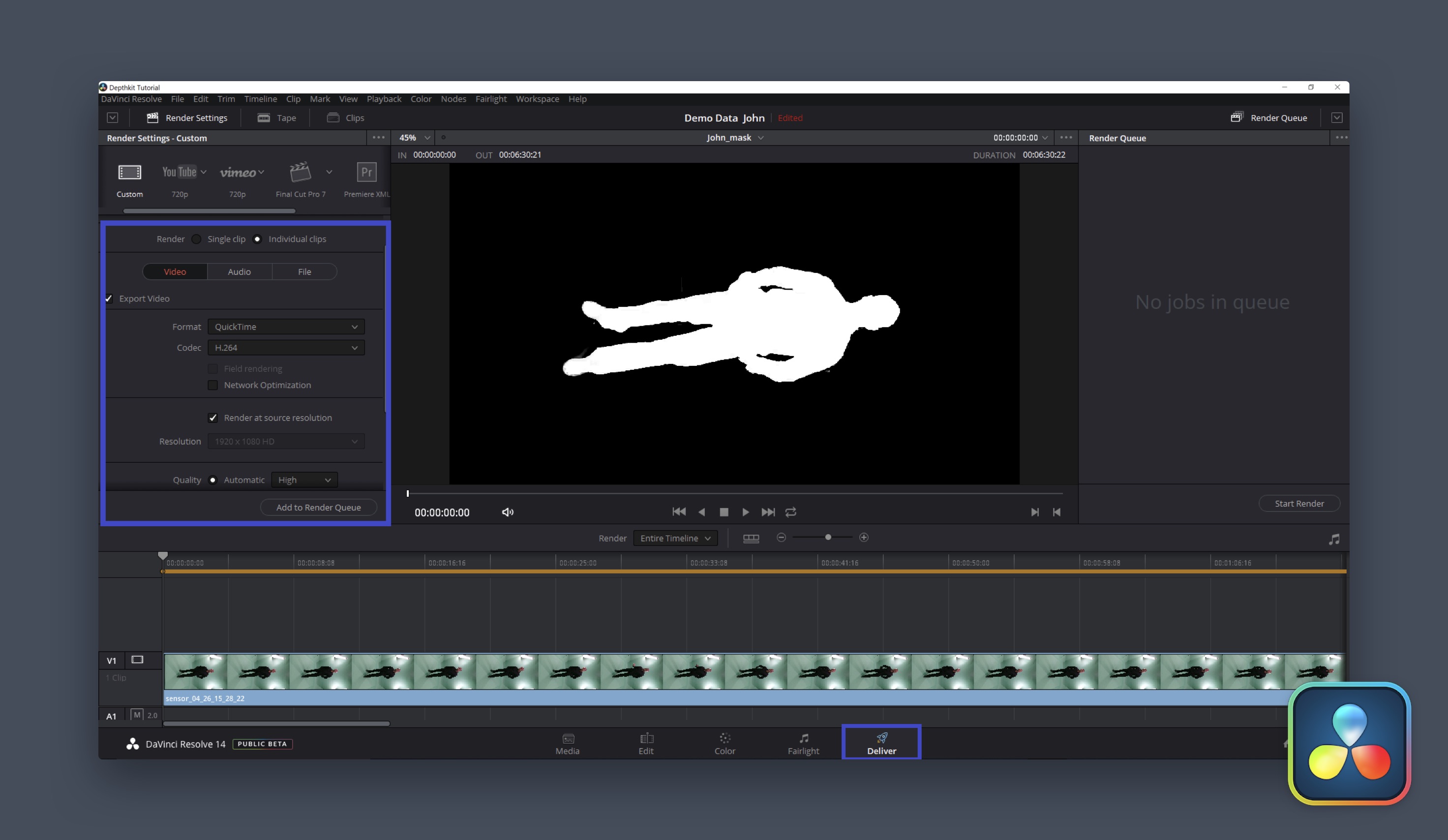Click the timeline zoom-in plus icon
This screenshot has width=1448, height=840.
tap(863, 537)
